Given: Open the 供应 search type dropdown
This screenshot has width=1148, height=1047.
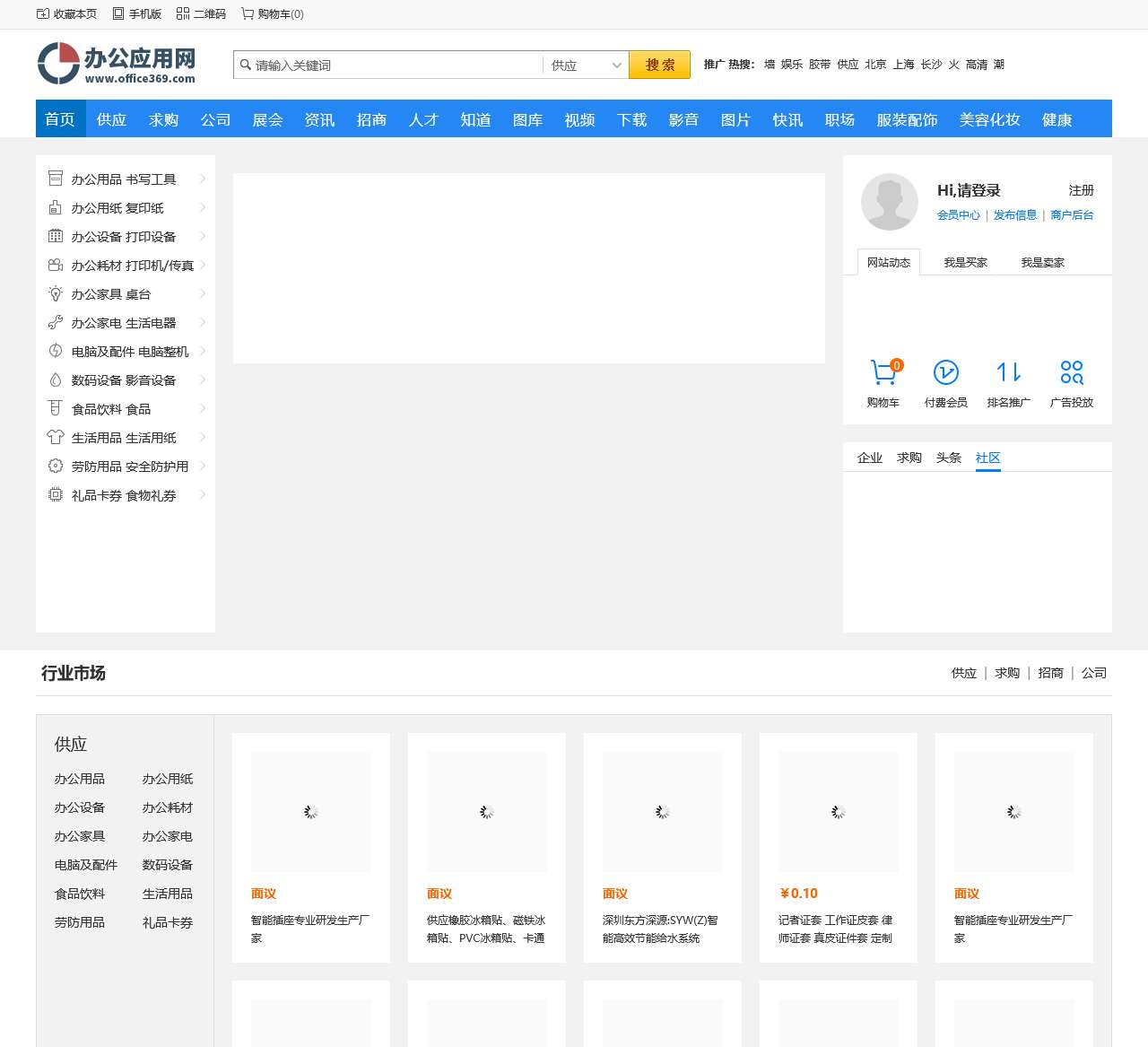Looking at the screenshot, I should pyautogui.click(x=586, y=65).
